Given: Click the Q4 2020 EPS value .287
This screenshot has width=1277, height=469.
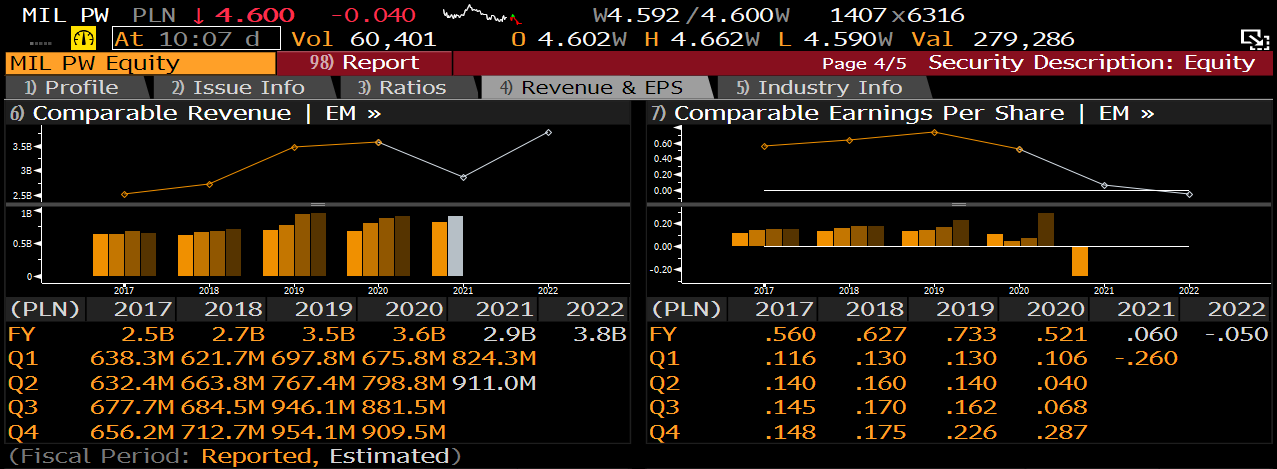Looking at the screenshot, I should (1061, 432).
